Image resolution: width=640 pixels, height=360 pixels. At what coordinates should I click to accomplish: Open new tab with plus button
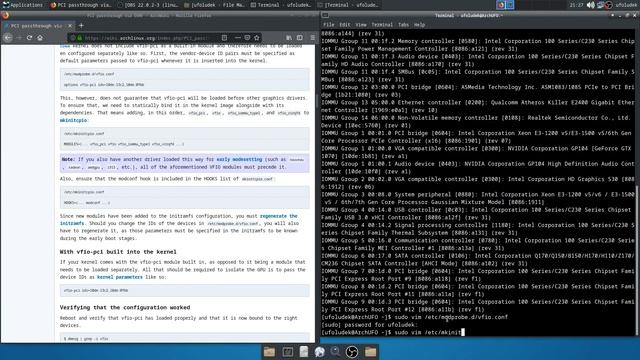(81, 26)
